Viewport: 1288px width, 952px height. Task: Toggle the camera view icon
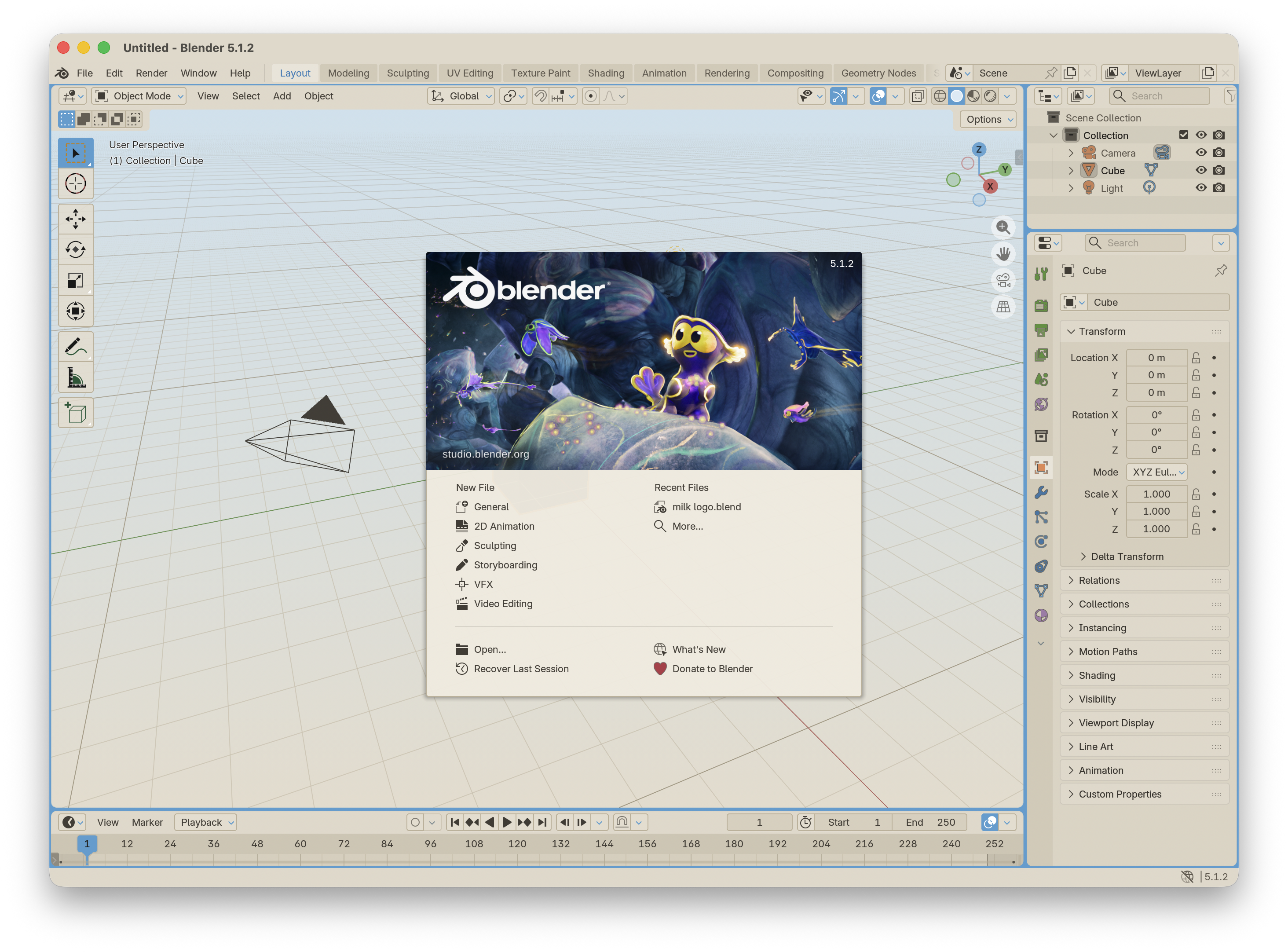tap(1003, 280)
